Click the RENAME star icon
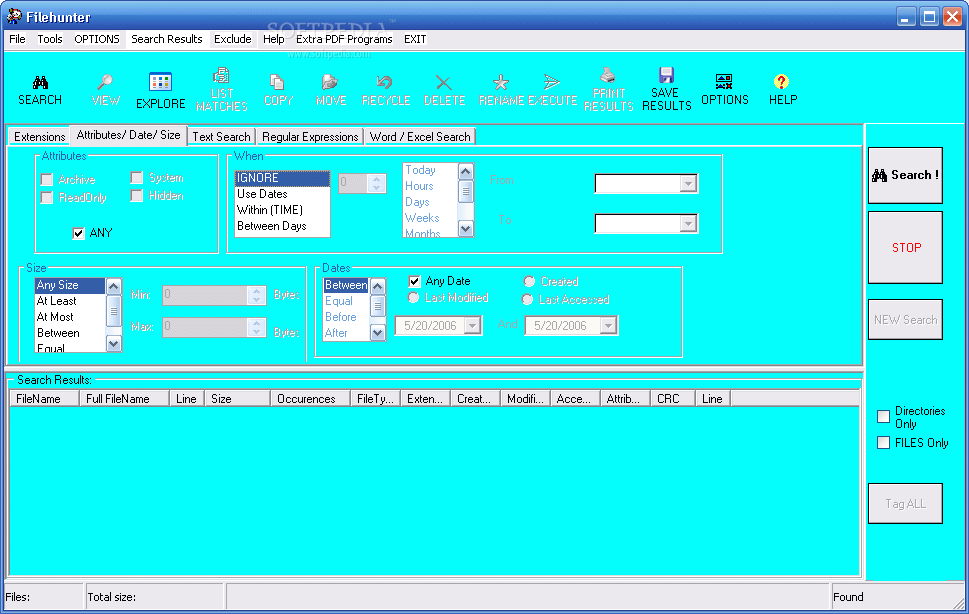Viewport: 969px width, 614px height. [501, 82]
